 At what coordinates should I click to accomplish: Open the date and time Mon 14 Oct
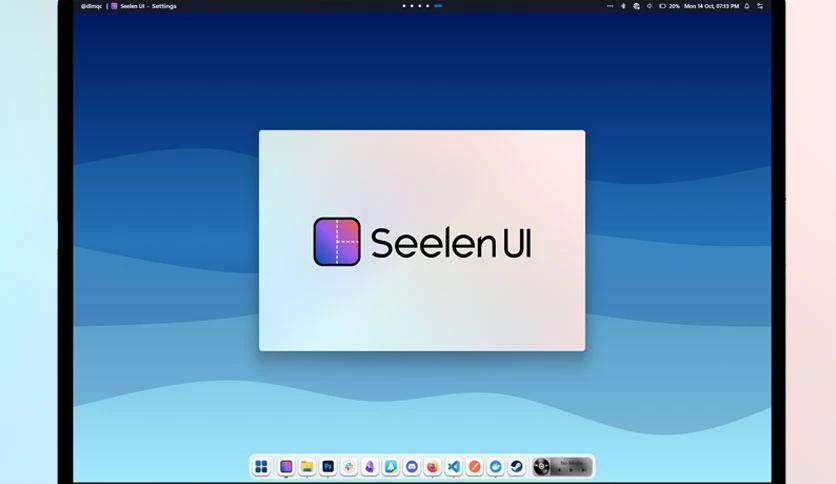pyautogui.click(x=711, y=6)
